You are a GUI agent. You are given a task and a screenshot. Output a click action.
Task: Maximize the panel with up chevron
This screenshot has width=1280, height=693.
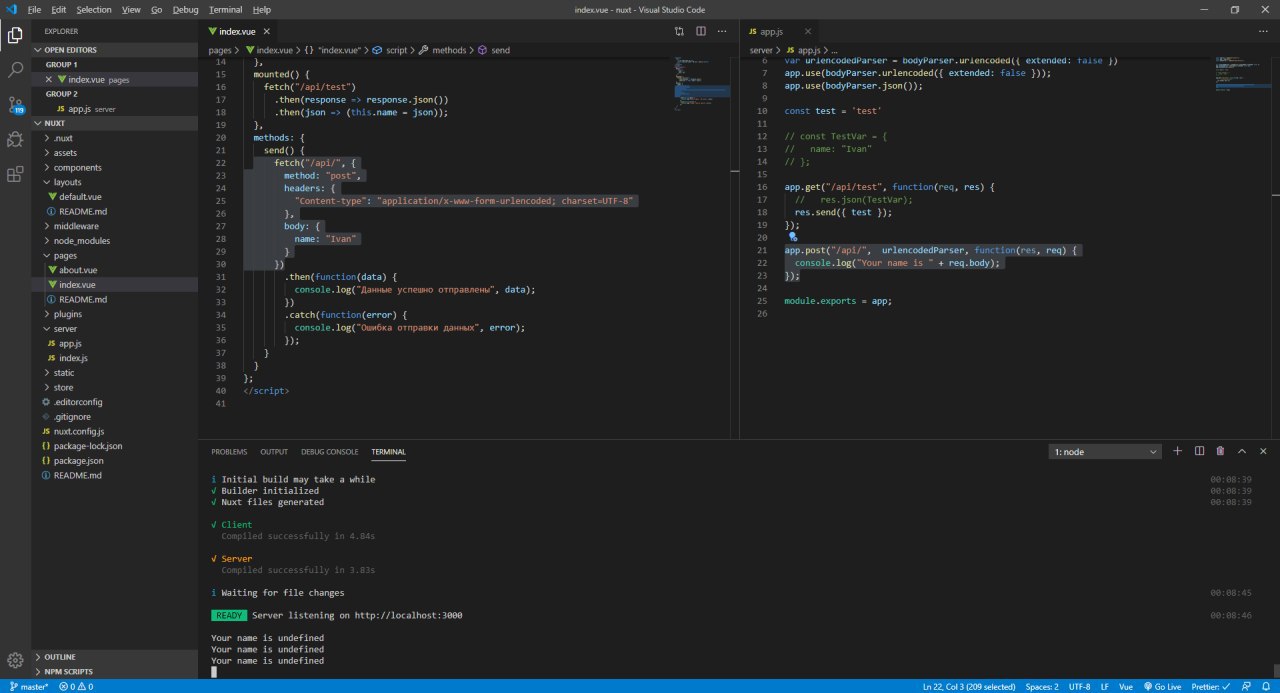(1241, 451)
